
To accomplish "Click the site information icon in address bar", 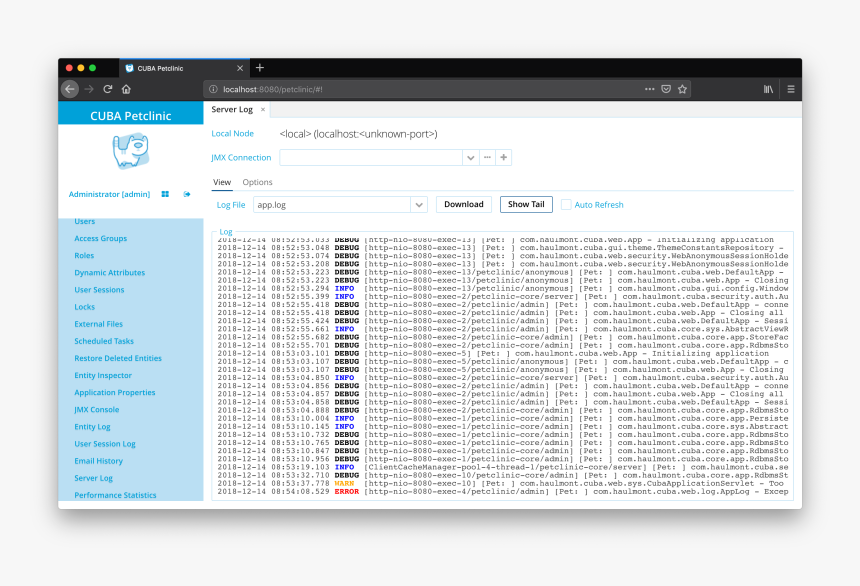I will click(213, 89).
